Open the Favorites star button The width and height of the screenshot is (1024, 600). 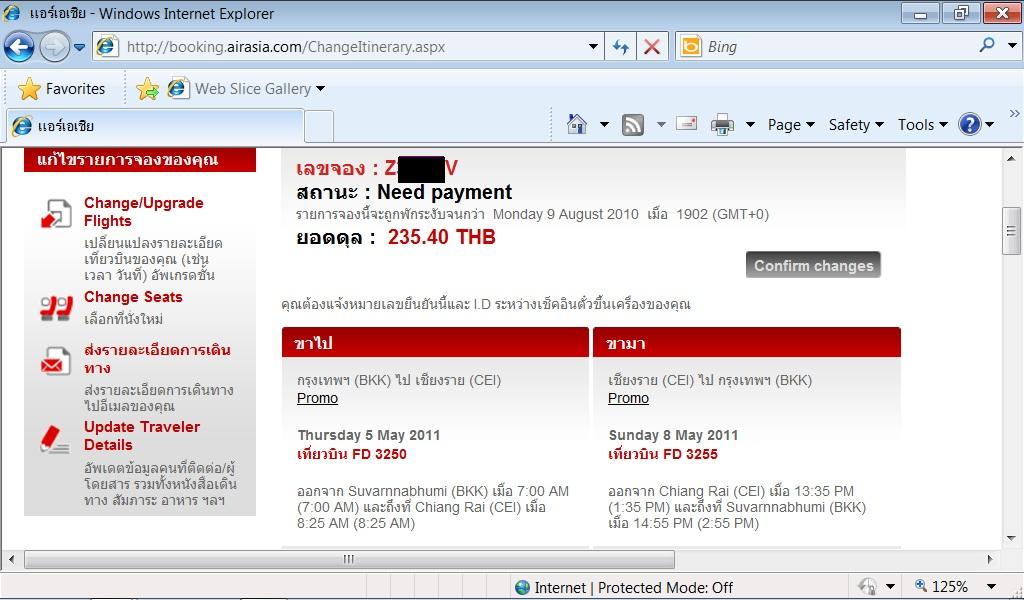coord(61,89)
